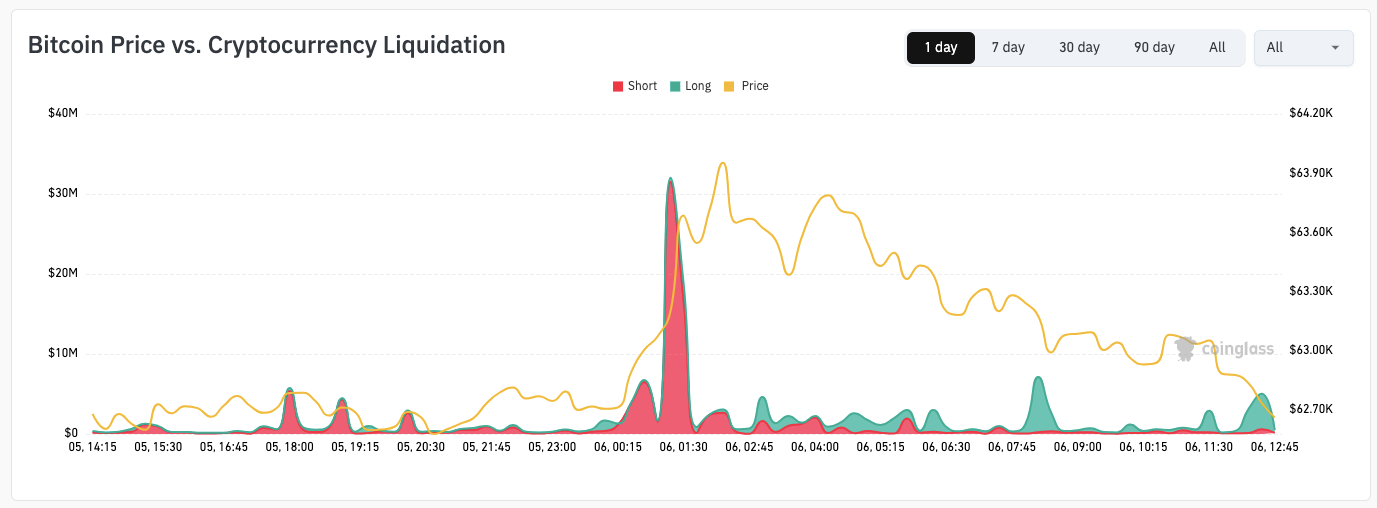Click the green Long legend square
1377x508 pixels.
pyautogui.click(x=675, y=86)
